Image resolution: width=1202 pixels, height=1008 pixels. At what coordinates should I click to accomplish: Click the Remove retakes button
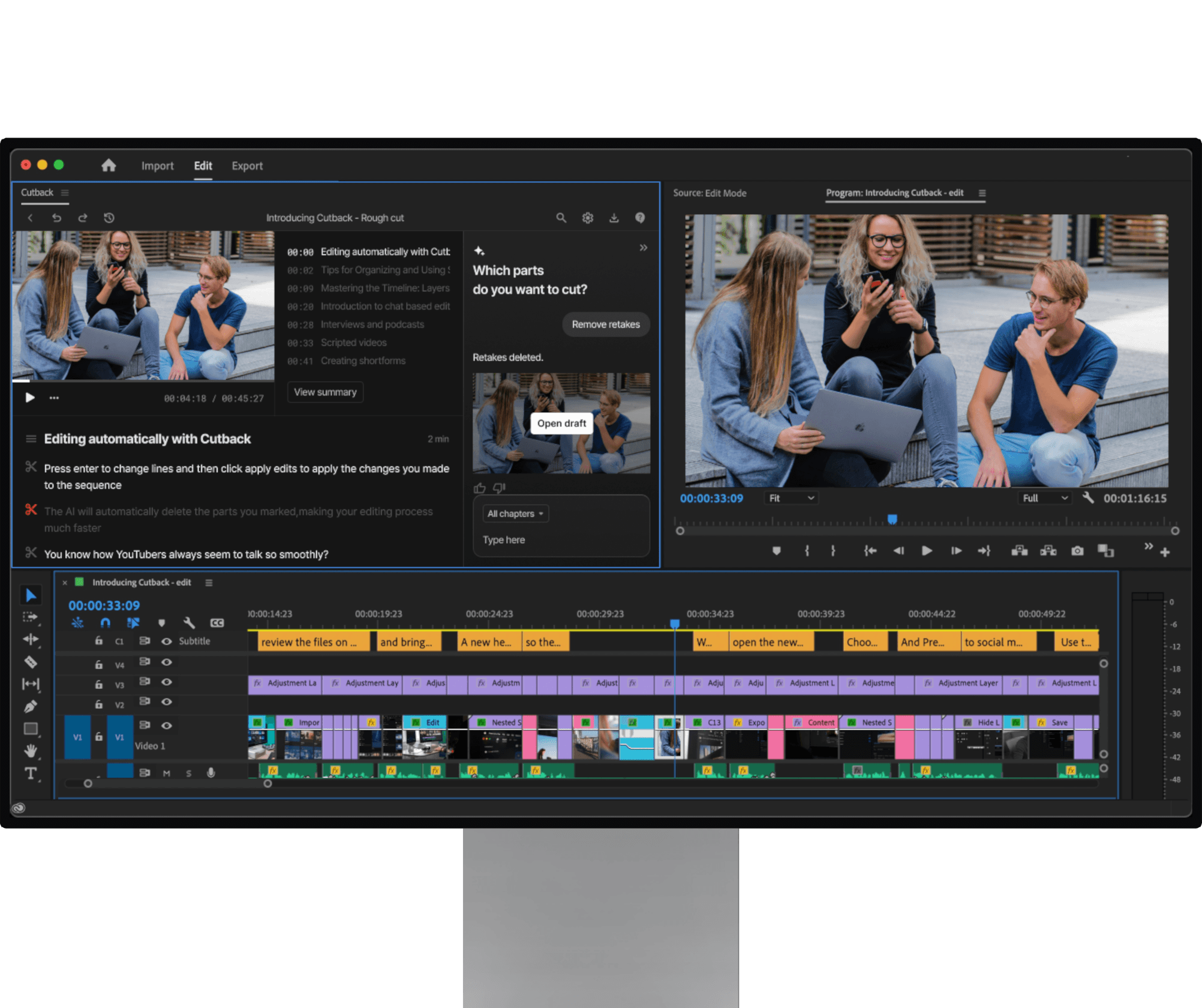[x=605, y=325]
